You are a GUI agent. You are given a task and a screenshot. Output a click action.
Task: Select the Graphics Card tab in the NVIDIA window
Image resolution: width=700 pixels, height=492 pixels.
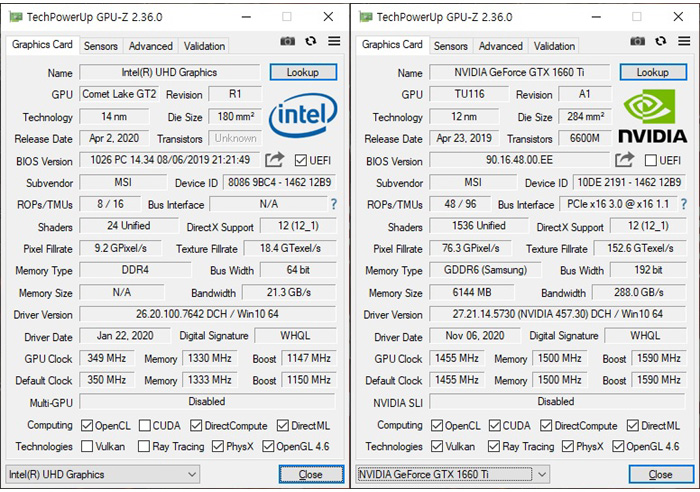pyautogui.click(x=392, y=45)
